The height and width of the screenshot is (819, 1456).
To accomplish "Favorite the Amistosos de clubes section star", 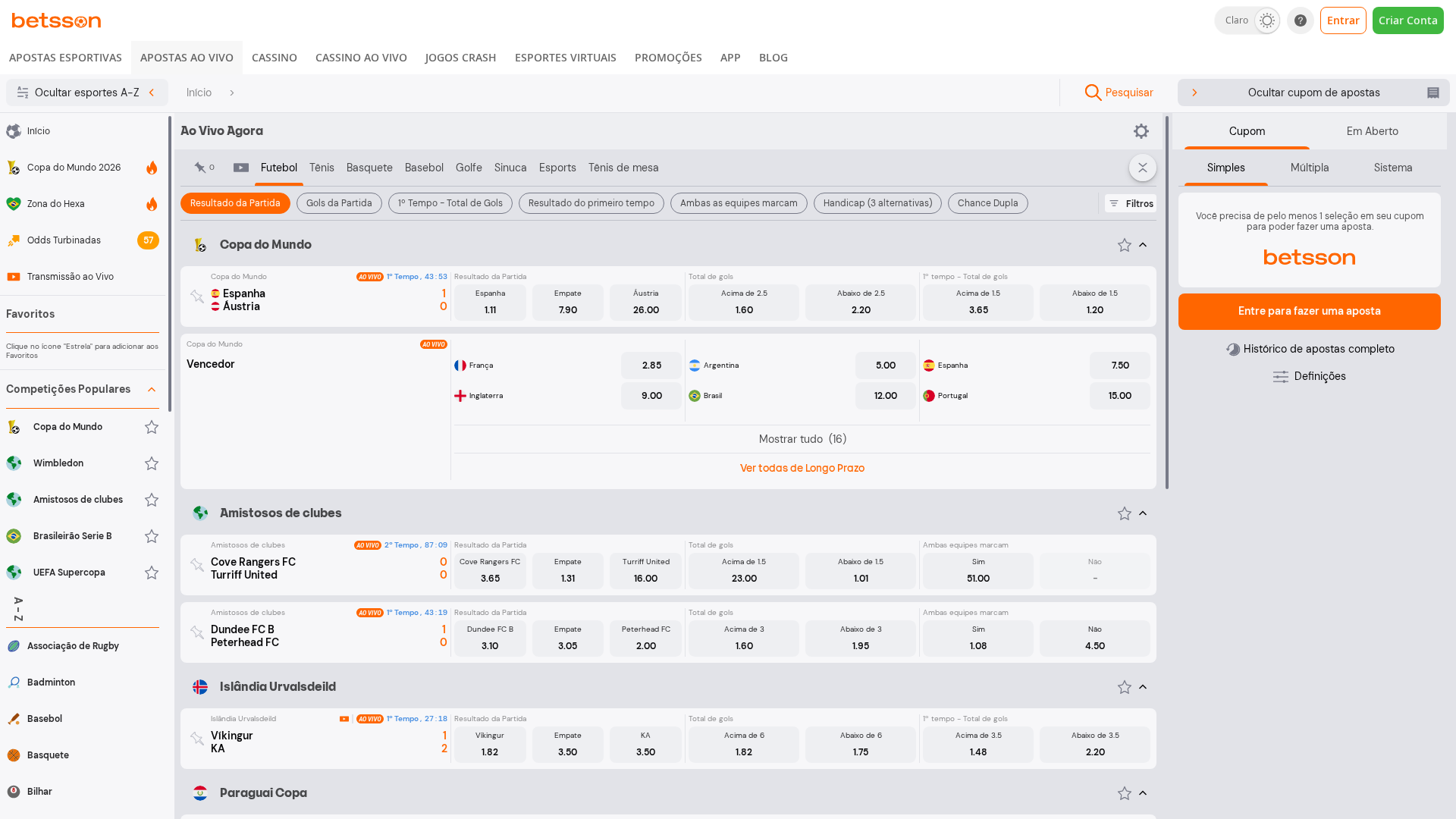I will (x=1125, y=513).
